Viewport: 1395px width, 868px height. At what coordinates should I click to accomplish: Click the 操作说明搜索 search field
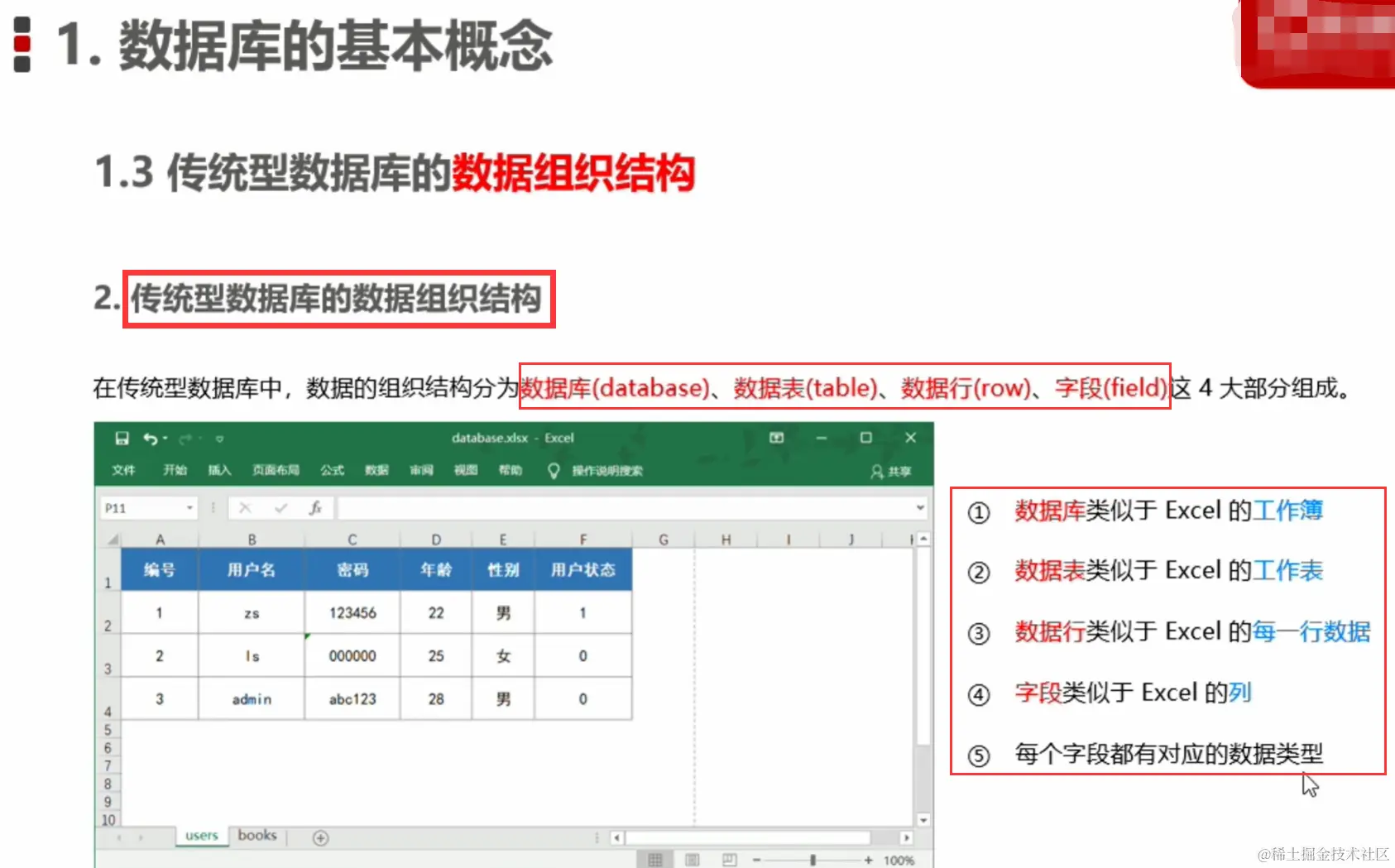607,471
